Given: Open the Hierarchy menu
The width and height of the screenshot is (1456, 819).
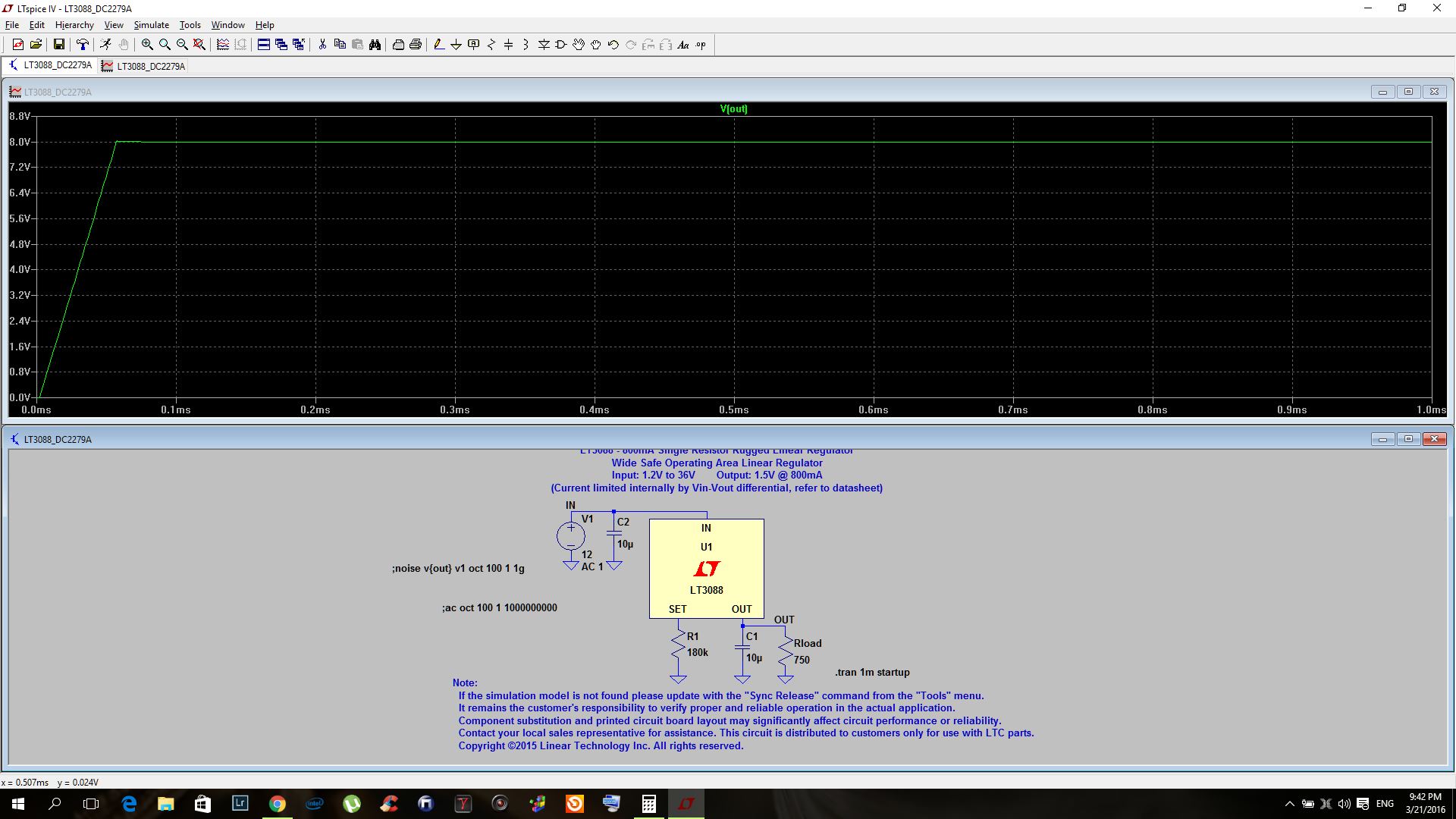Looking at the screenshot, I should 74,25.
